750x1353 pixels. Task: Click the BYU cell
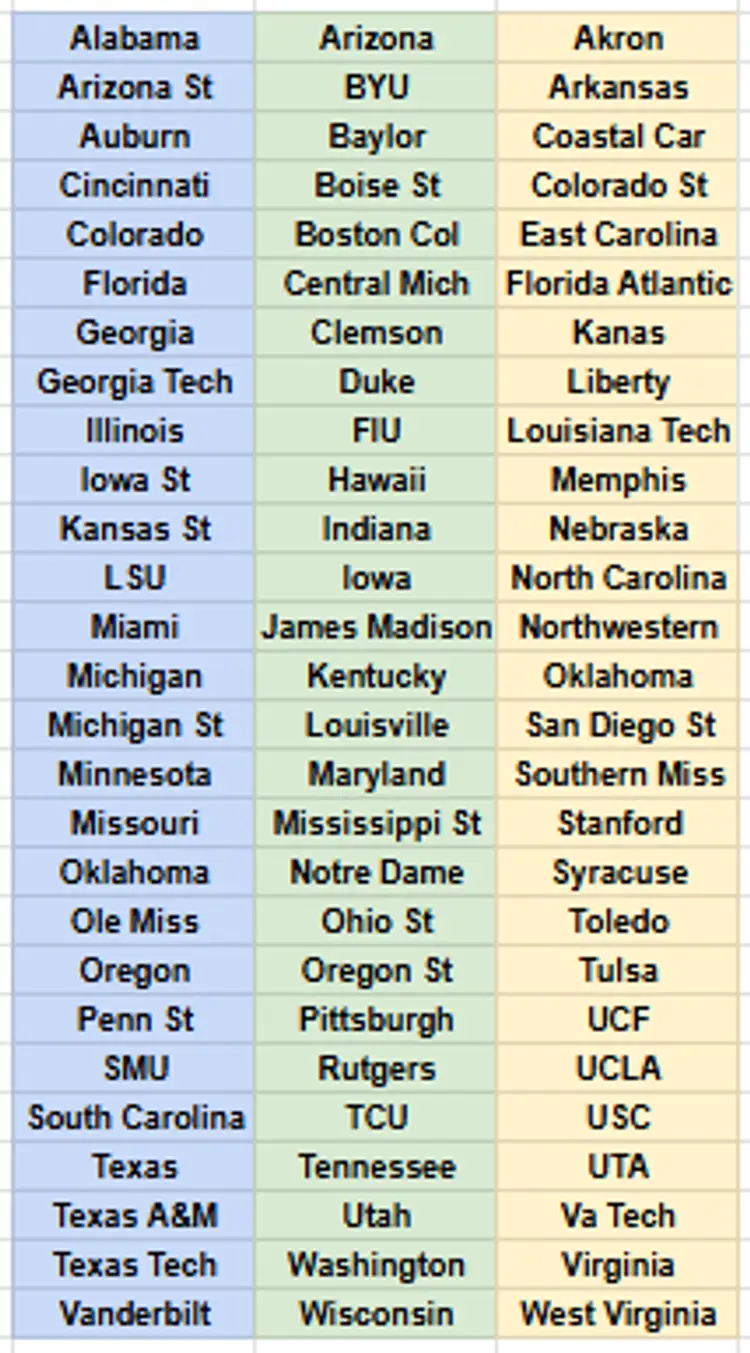pos(376,87)
